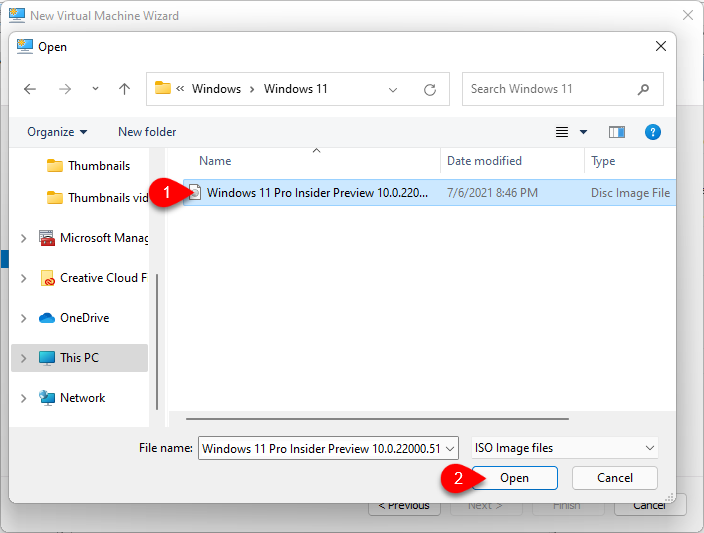
Task: Open more view options dropdown arrow
Action: pyautogui.click(x=583, y=132)
